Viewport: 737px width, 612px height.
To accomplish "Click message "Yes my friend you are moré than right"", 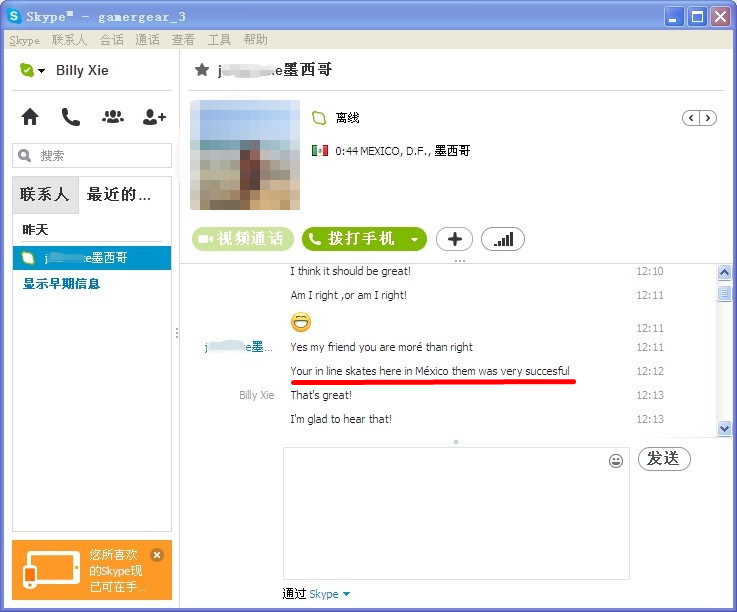I will [x=382, y=347].
